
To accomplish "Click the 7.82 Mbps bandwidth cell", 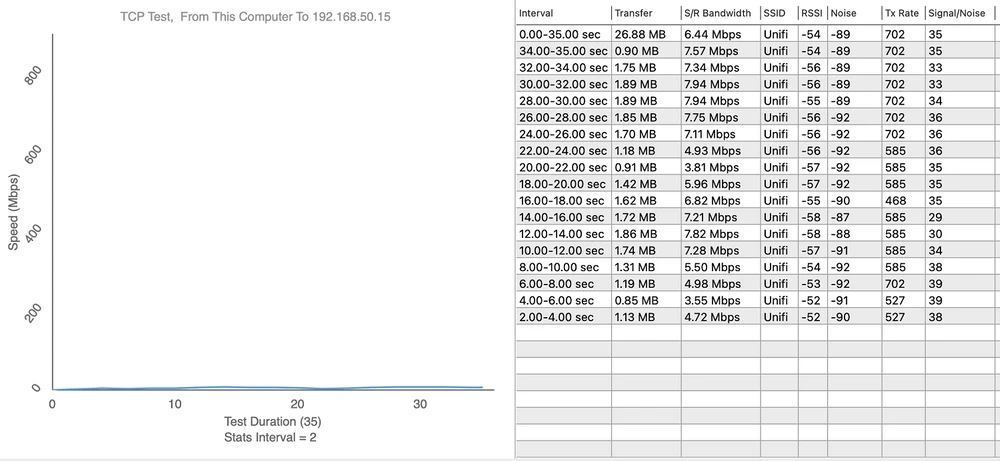I will tap(713, 234).
